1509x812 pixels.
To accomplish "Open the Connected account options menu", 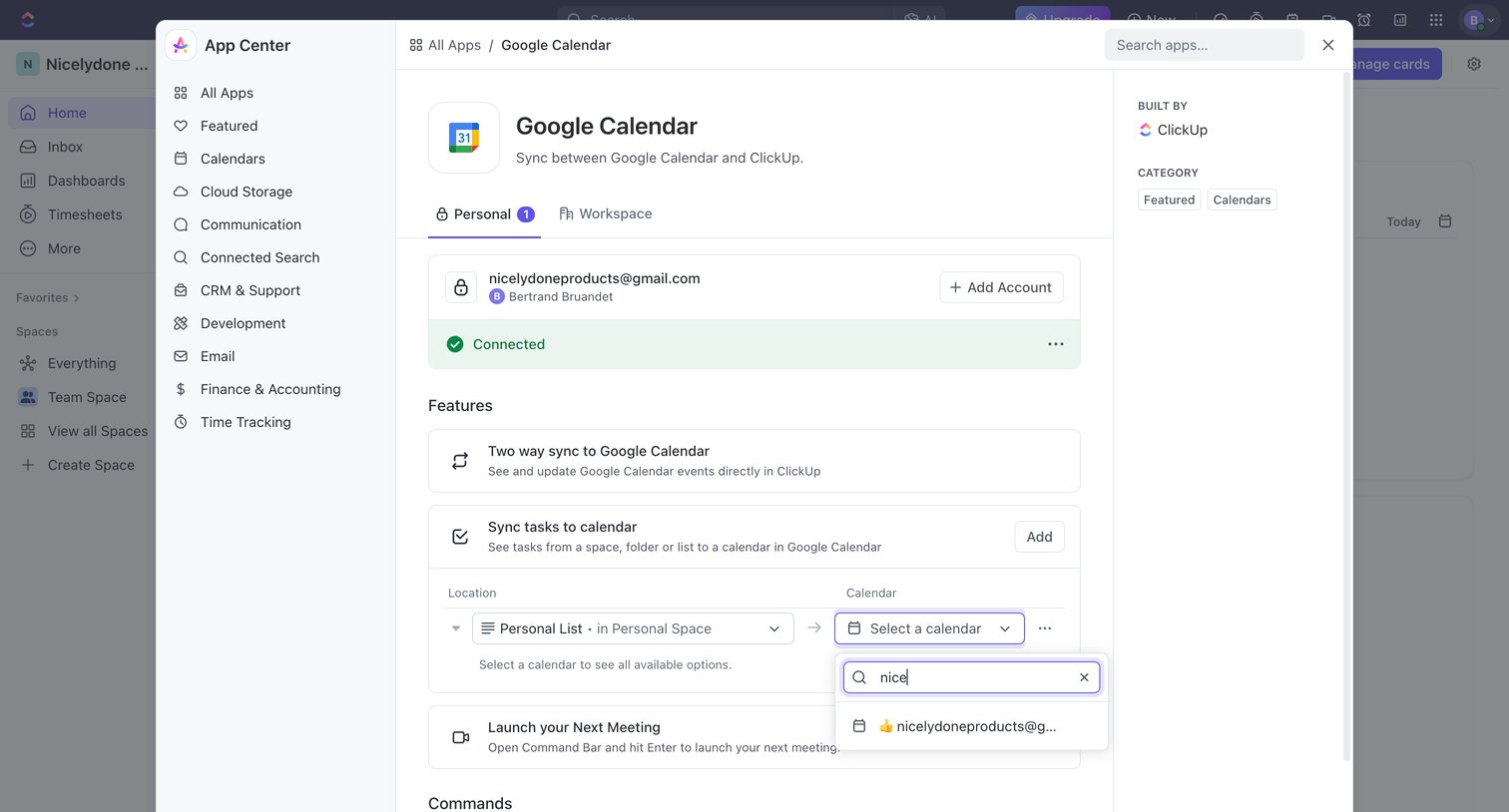I will point(1056,344).
